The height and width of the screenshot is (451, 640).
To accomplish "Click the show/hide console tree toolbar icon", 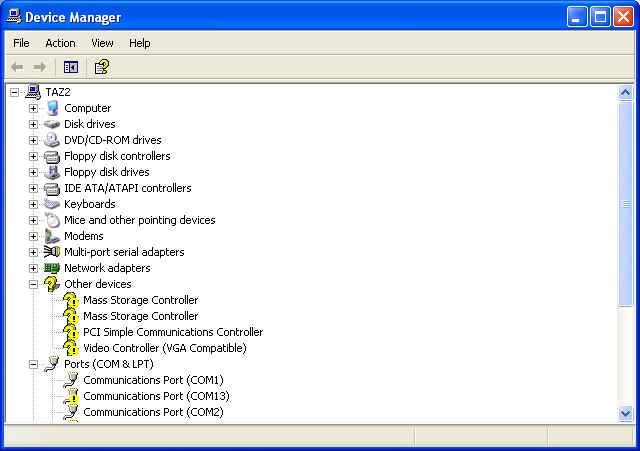I will click(x=71, y=67).
